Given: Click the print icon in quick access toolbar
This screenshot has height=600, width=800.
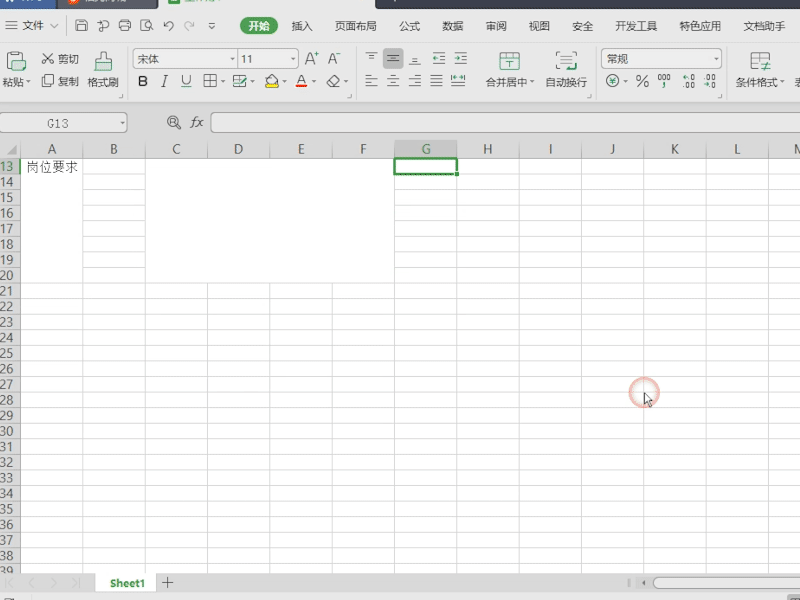Looking at the screenshot, I should (x=125, y=26).
